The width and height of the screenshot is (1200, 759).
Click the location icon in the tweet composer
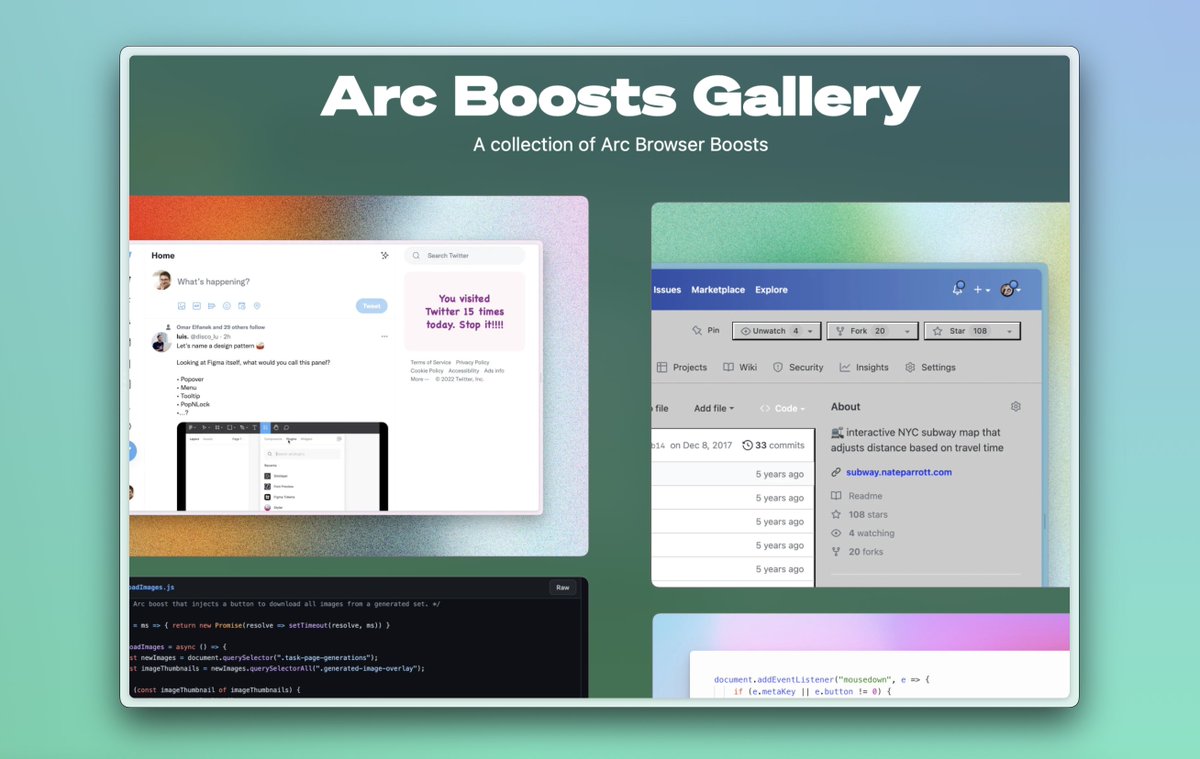click(256, 304)
